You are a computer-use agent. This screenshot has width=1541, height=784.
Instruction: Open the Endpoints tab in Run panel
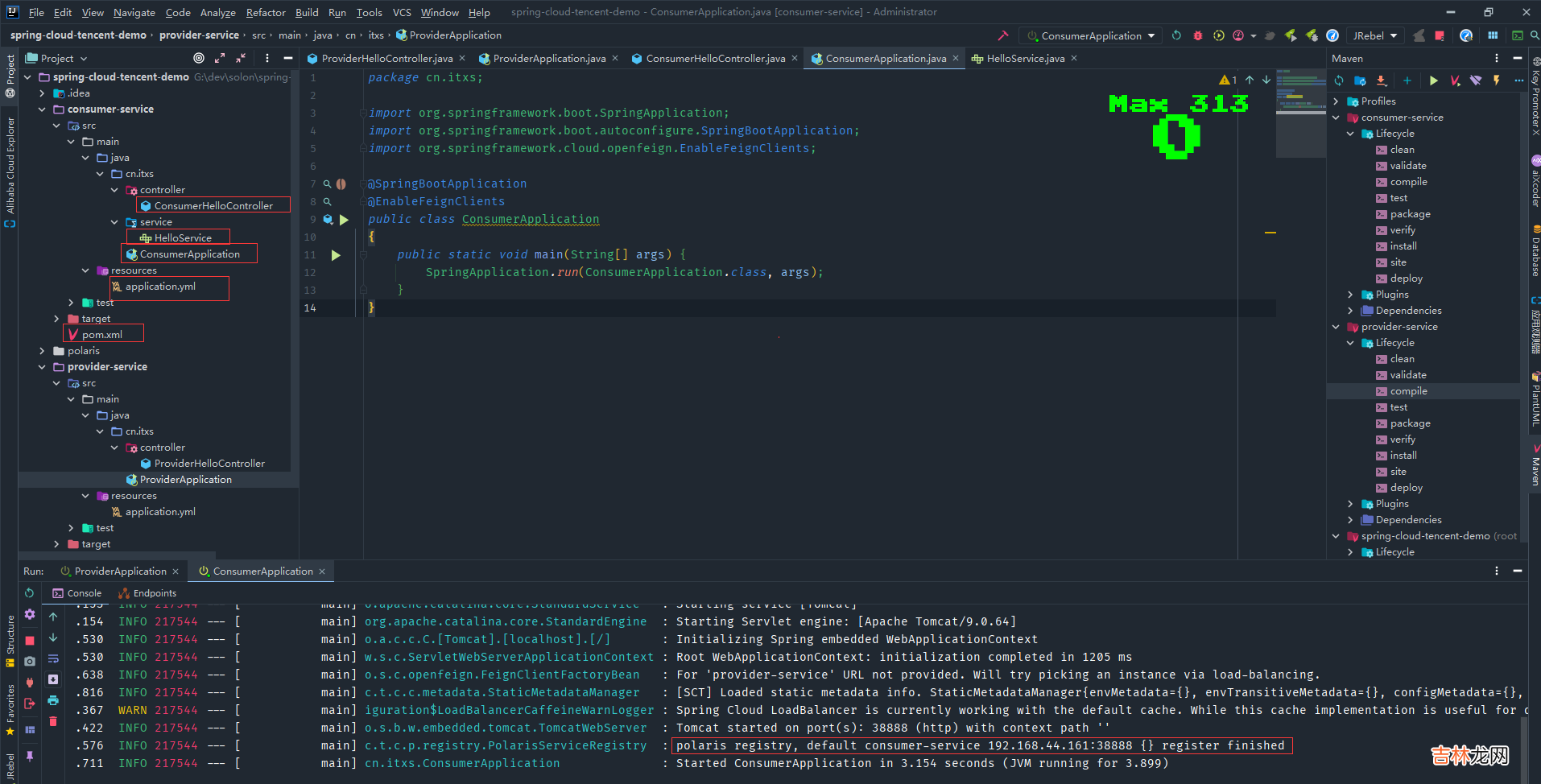154,593
